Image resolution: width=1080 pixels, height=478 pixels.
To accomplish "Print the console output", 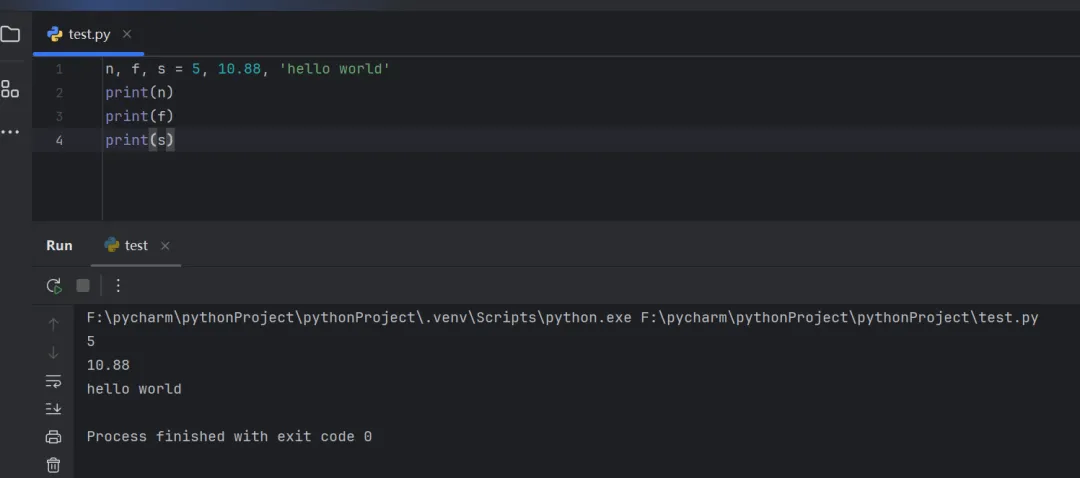I will tap(54, 437).
